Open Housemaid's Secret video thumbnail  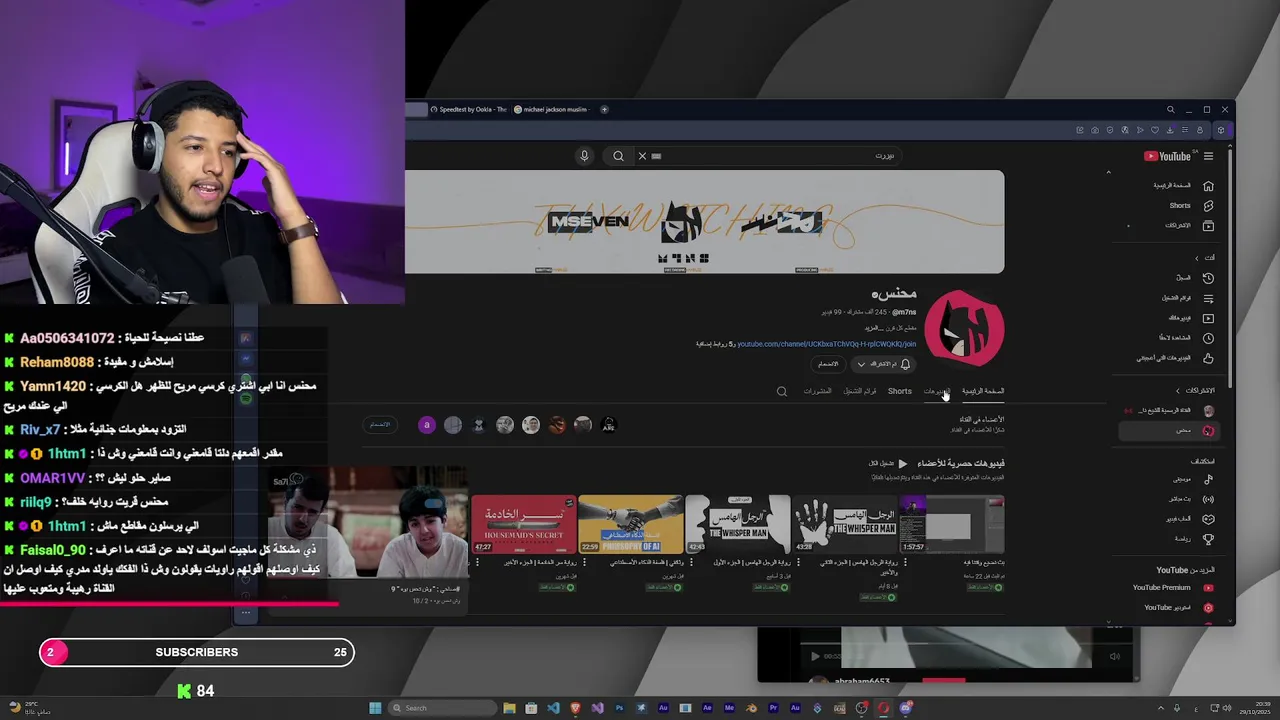pyautogui.click(x=524, y=524)
